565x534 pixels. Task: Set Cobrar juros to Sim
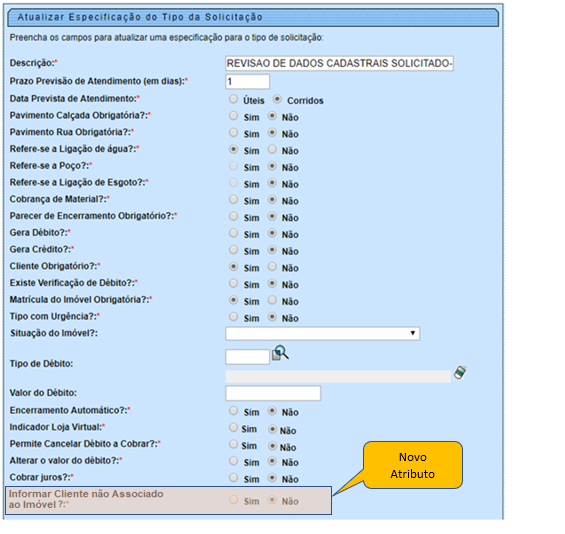point(233,477)
